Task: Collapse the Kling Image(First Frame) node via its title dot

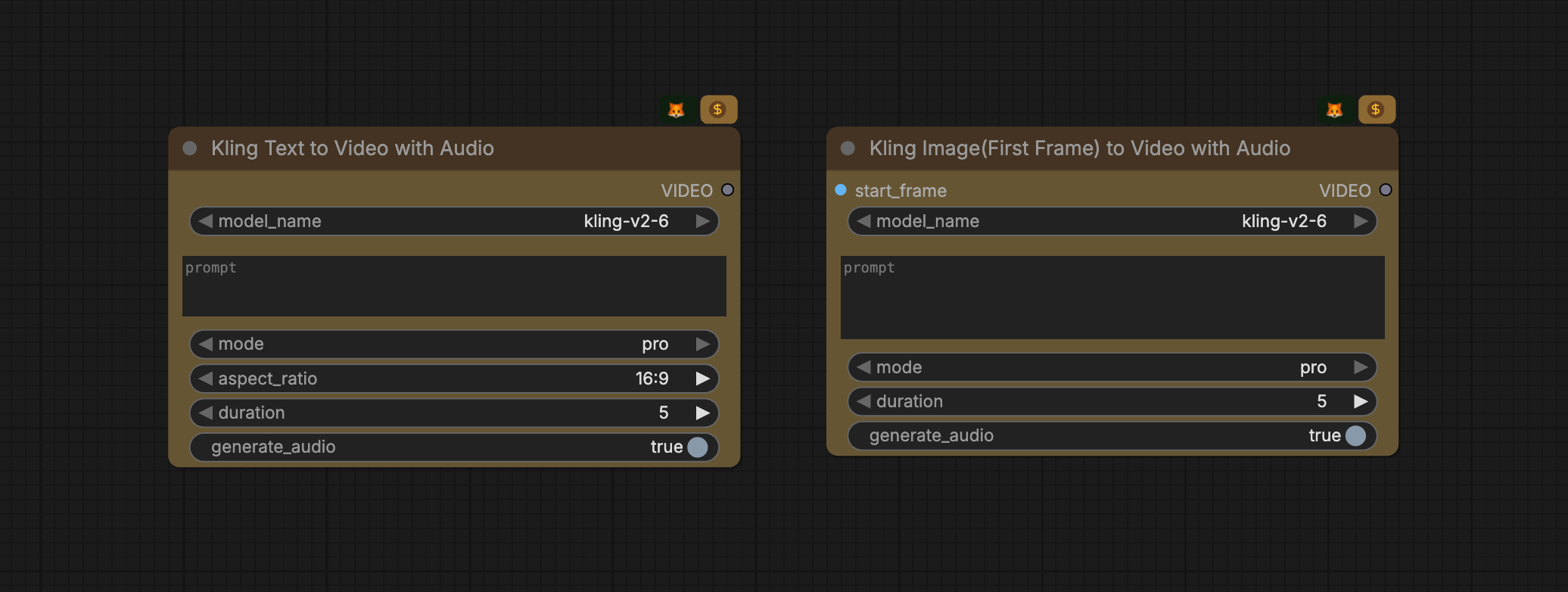Action: pyautogui.click(x=848, y=148)
